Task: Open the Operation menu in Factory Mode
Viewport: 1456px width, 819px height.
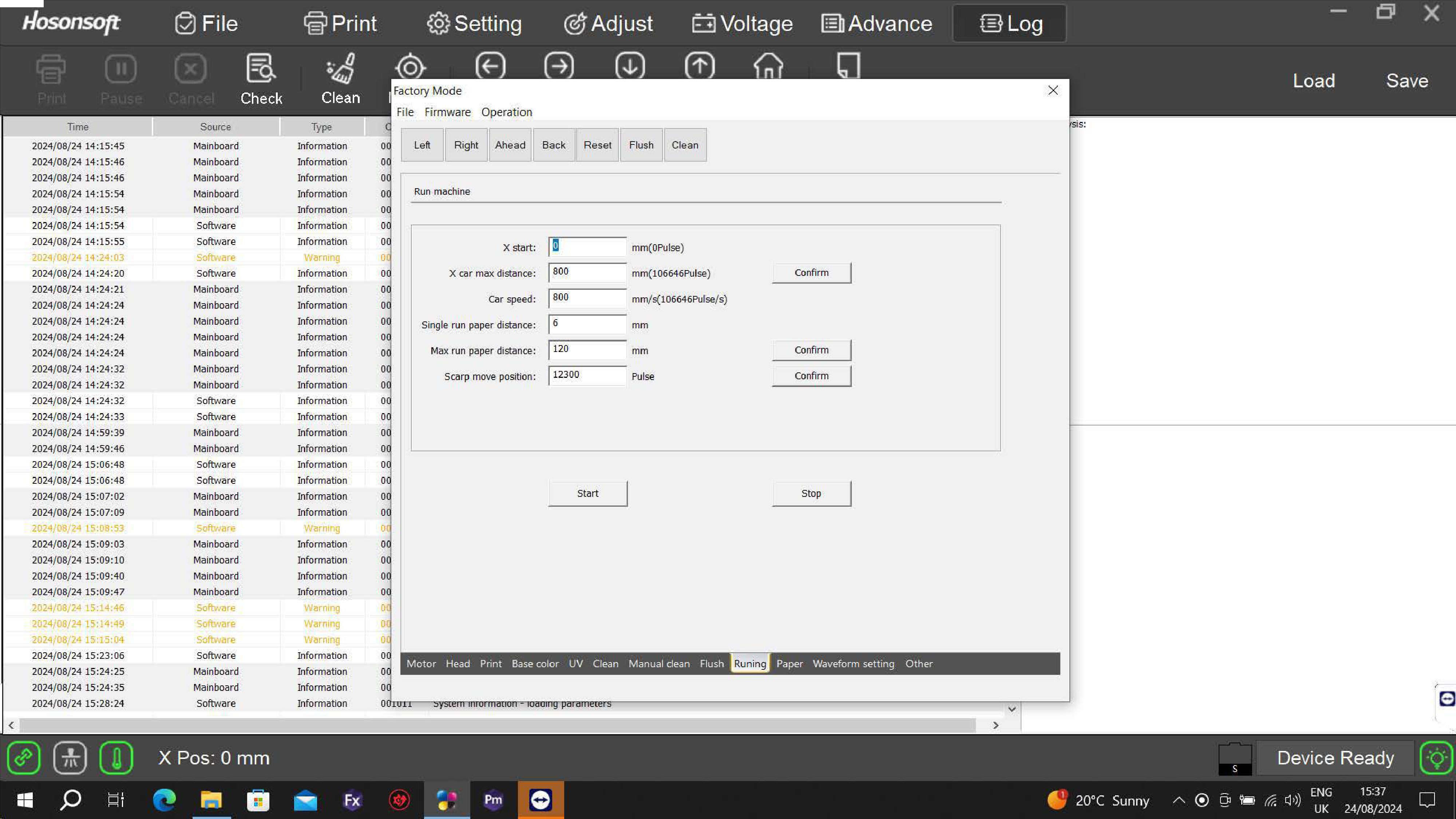Action: (506, 112)
